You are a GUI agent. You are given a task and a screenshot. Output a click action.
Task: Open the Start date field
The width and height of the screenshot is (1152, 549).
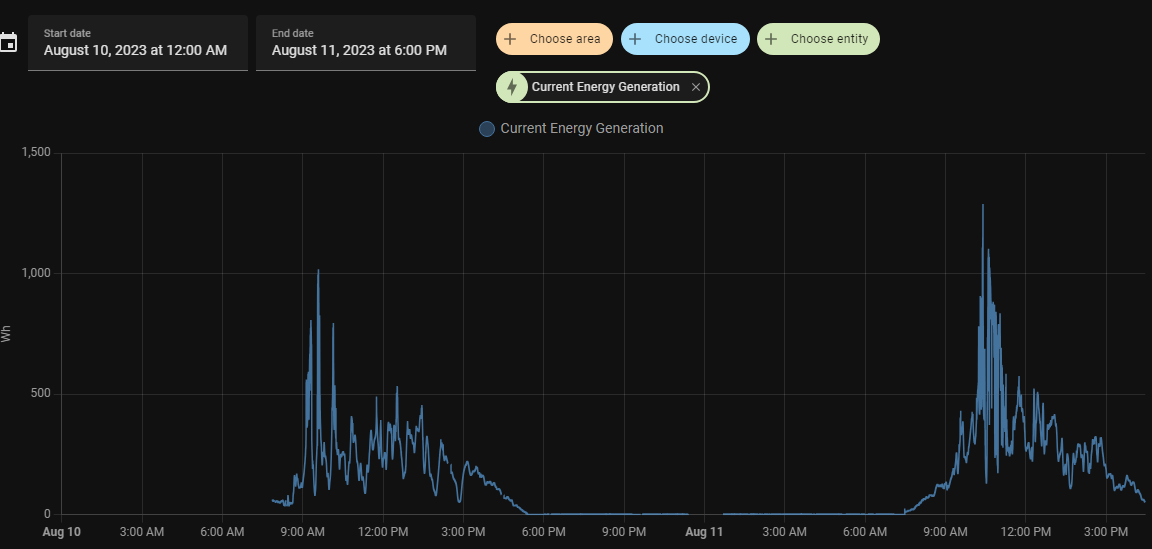click(x=137, y=43)
